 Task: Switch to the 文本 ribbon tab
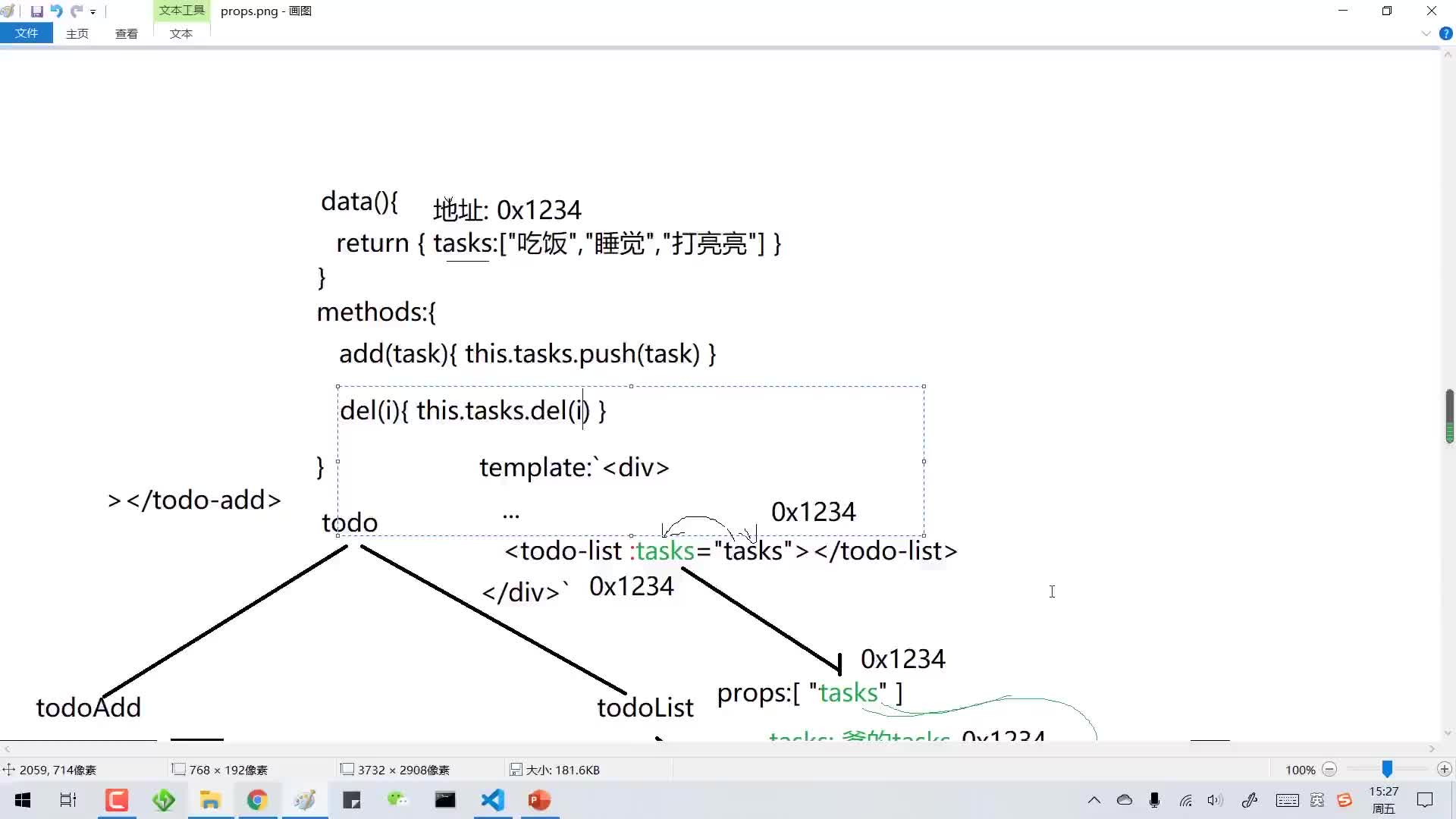coord(181,33)
